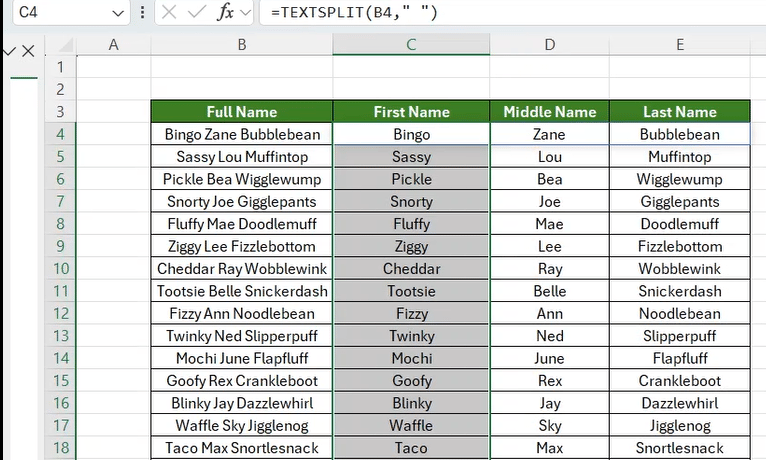
Task: Select column C header
Action: coord(411,44)
